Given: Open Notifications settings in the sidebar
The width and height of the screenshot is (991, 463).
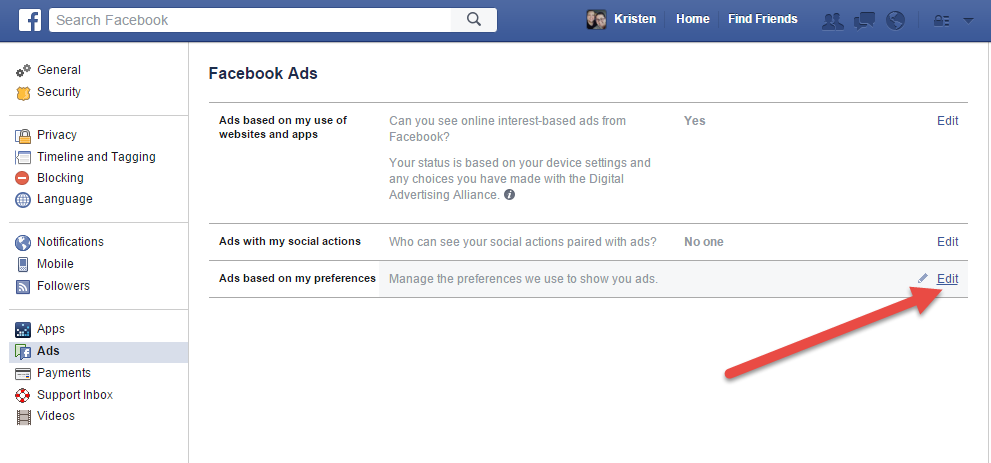Looking at the screenshot, I should click(x=70, y=242).
